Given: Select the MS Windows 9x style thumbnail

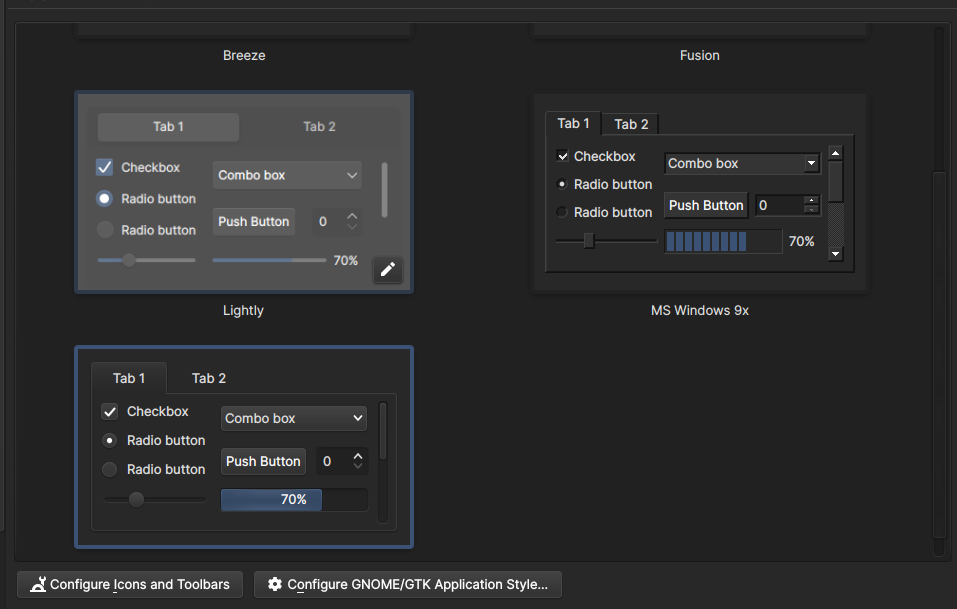Looking at the screenshot, I should pyautogui.click(x=699, y=193).
